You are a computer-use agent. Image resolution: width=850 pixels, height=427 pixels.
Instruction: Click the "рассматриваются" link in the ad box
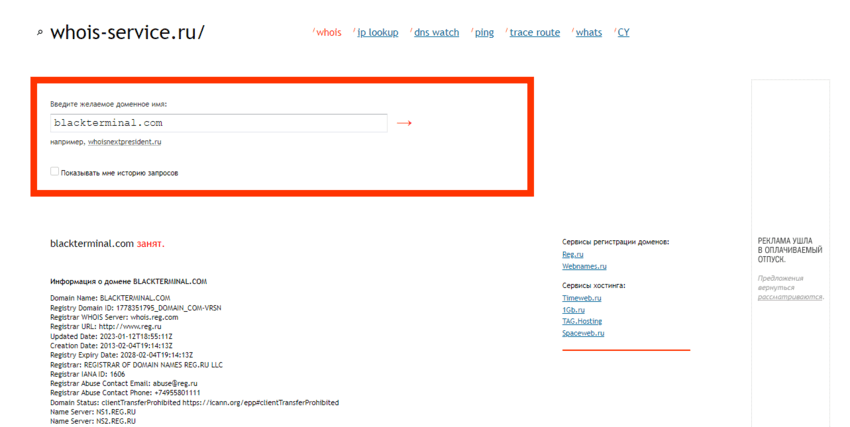[789, 297]
